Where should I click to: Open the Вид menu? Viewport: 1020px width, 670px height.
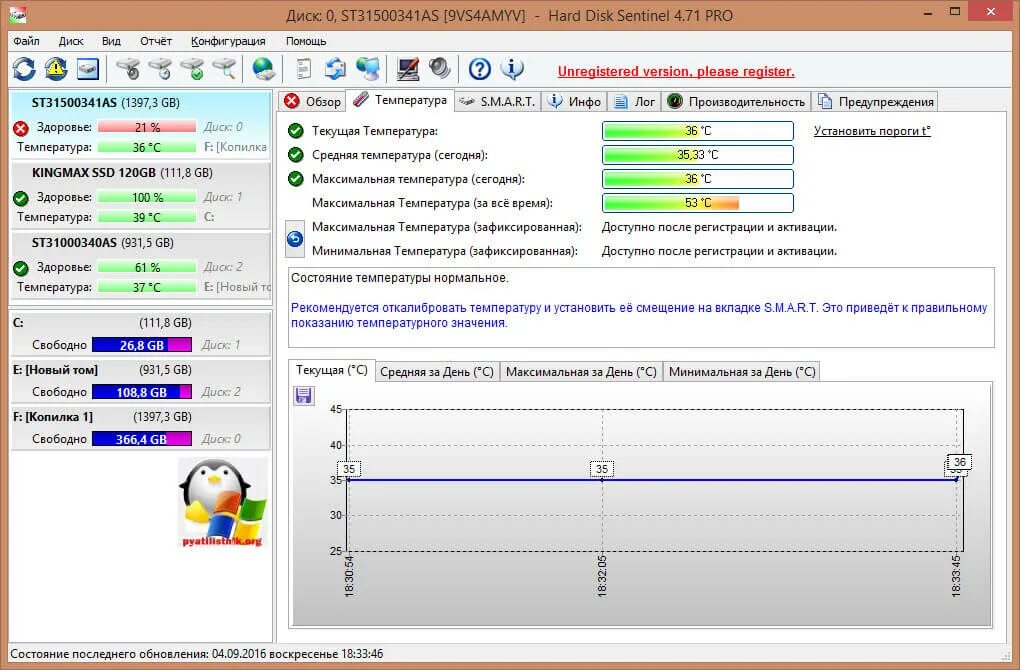pos(111,41)
